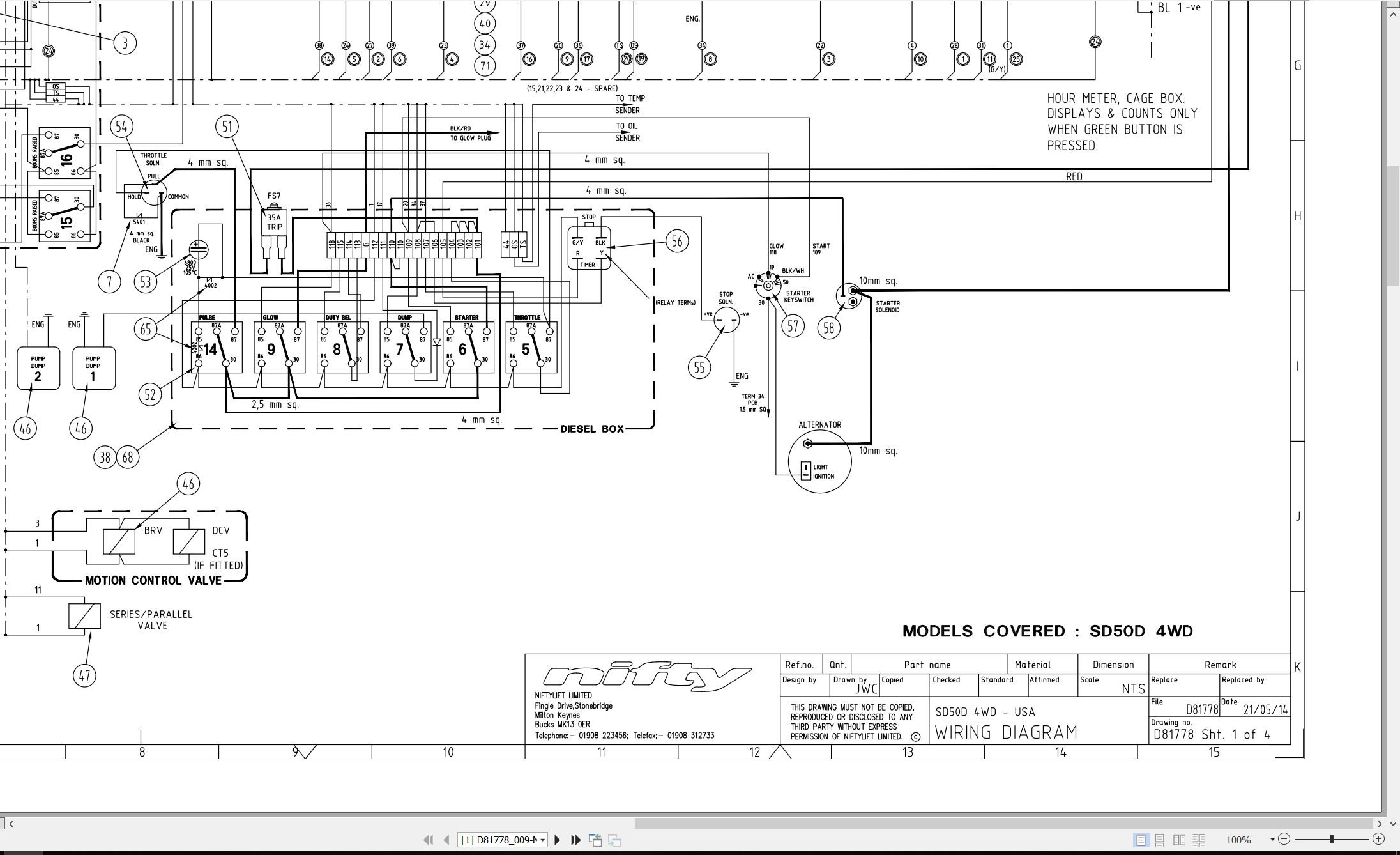Click the date 21/05/14 in title block
The width and height of the screenshot is (1400, 855).
(x=1265, y=710)
